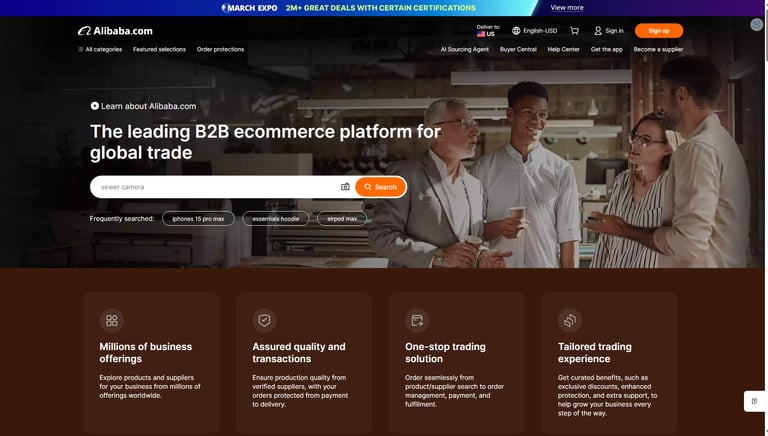The height and width of the screenshot is (436, 768).
Task: Click the round icon in top right corner
Action: pyautogui.click(x=757, y=24)
